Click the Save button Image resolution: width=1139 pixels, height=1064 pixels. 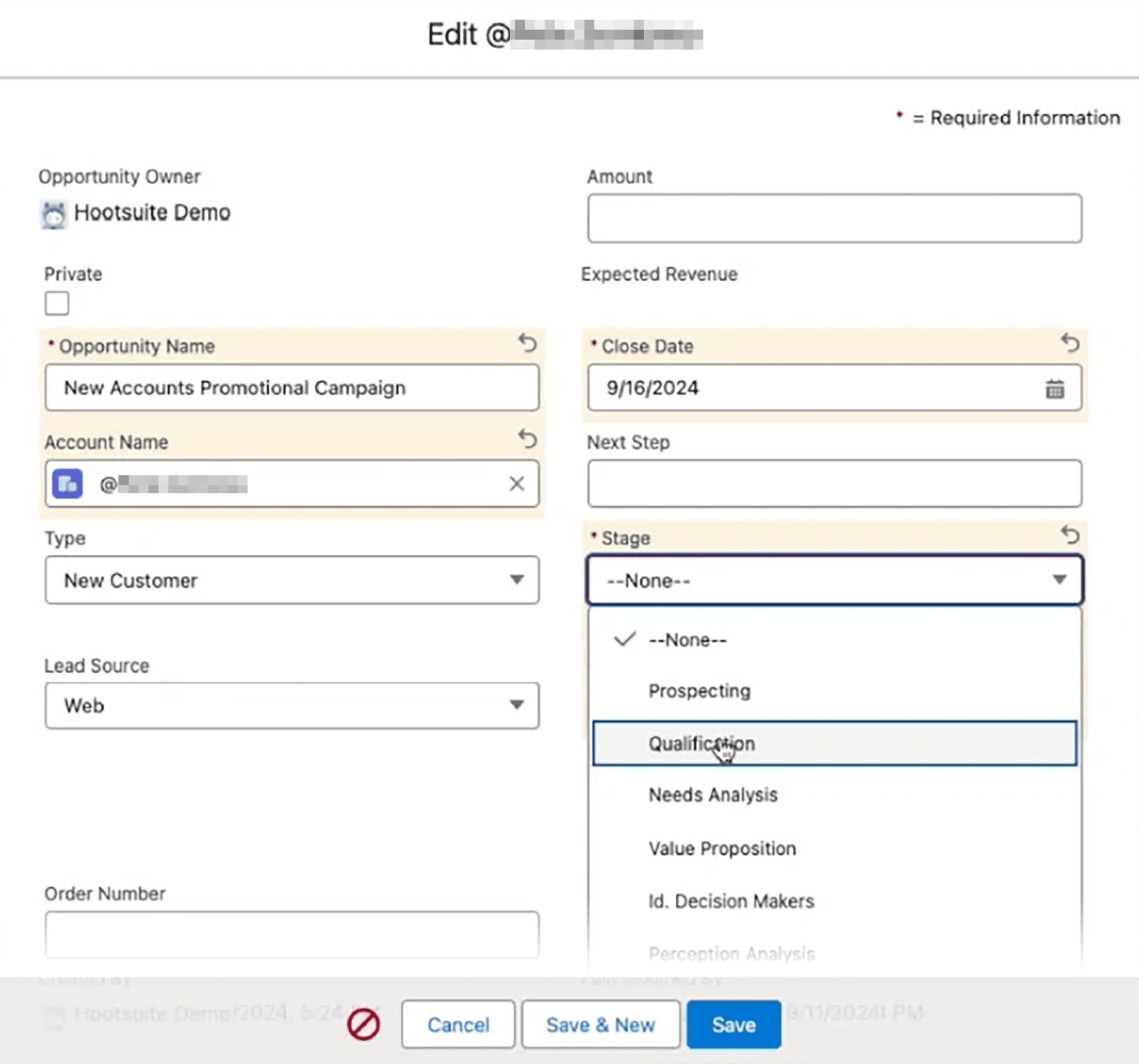pyautogui.click(x=734, y=1025)
